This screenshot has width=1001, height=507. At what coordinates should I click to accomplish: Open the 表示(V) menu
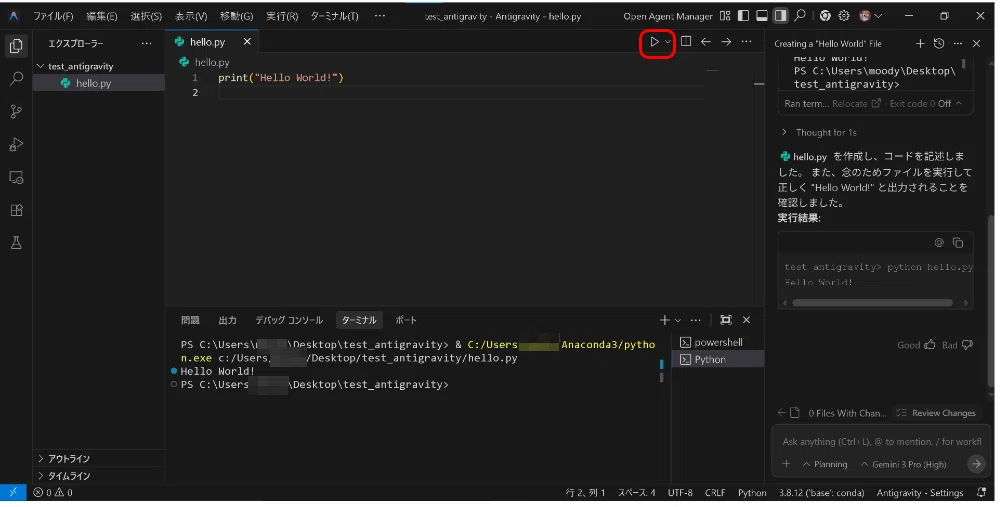click(191, 17)
